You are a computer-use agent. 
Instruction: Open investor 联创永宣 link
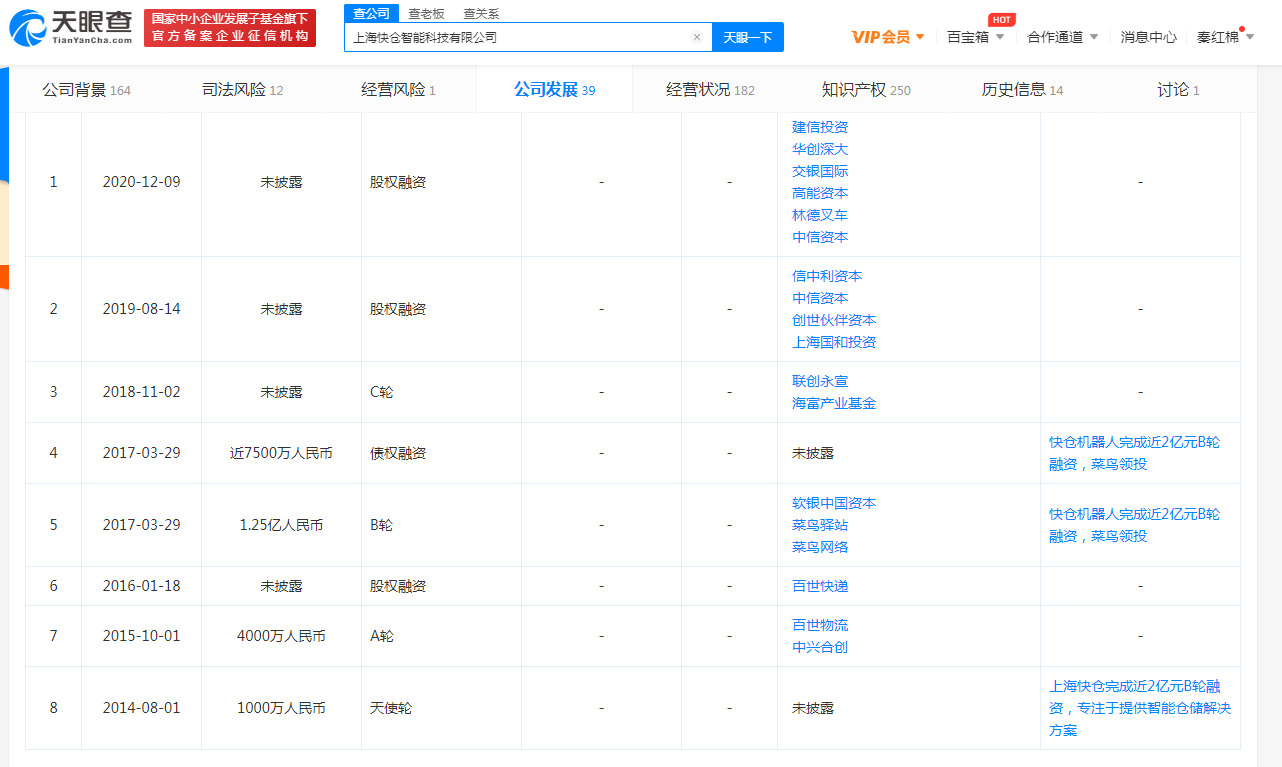[820, 381]
